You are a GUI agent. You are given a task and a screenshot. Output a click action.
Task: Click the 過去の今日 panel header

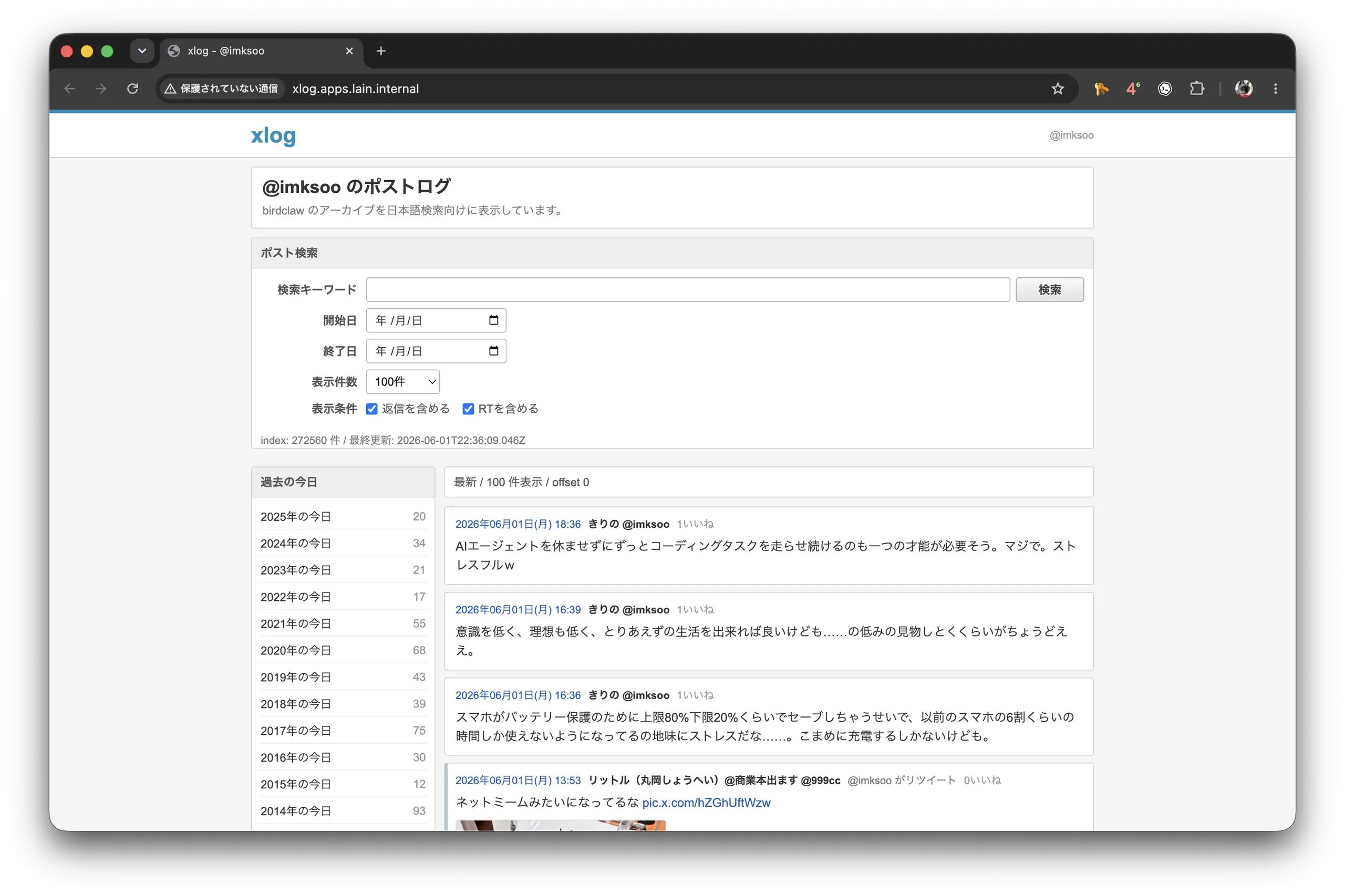[343, 482]
